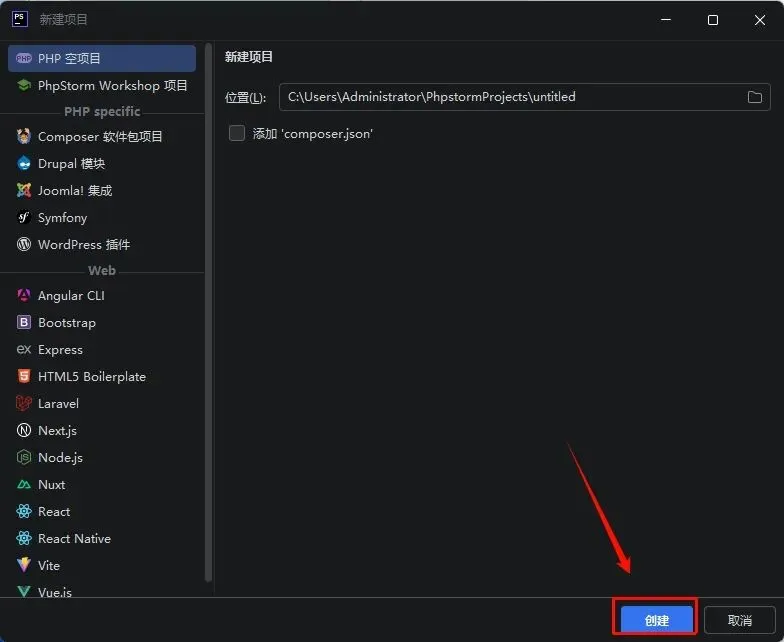Choose Vite project generator
784x642 pixels.
102,566
